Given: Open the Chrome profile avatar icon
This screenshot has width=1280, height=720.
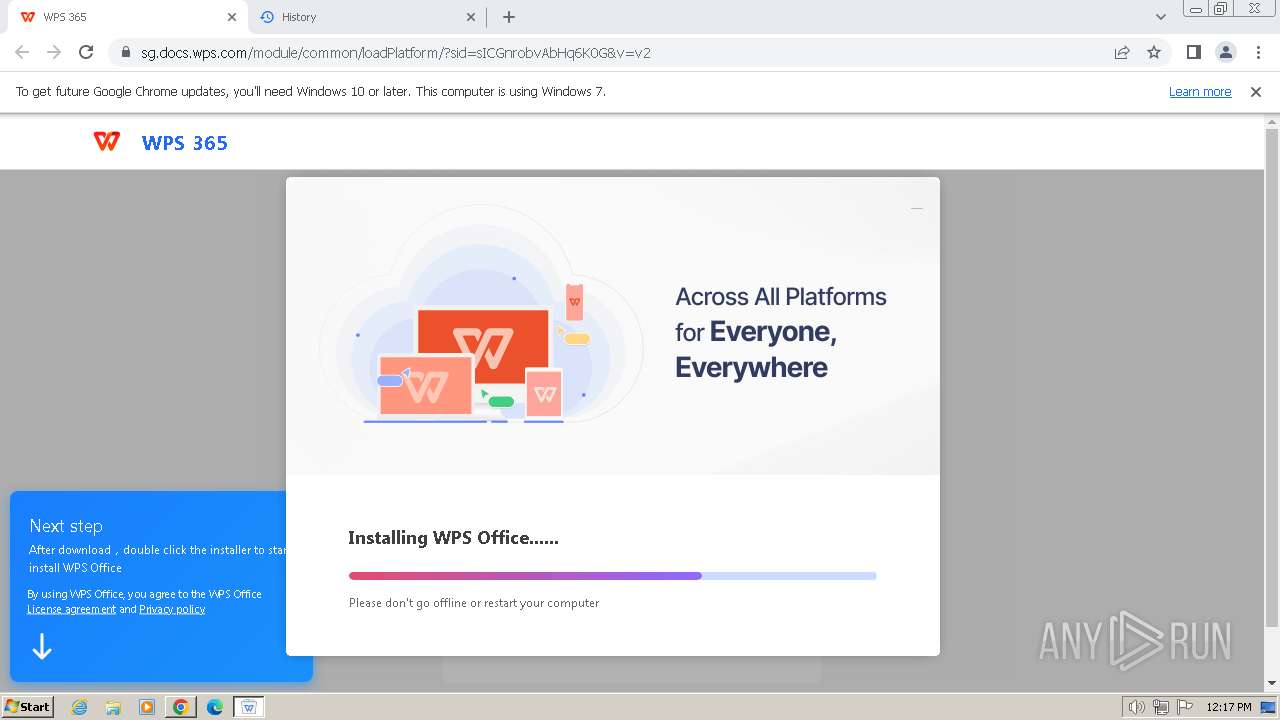Looking at the screenshot, I should 1225,52.
